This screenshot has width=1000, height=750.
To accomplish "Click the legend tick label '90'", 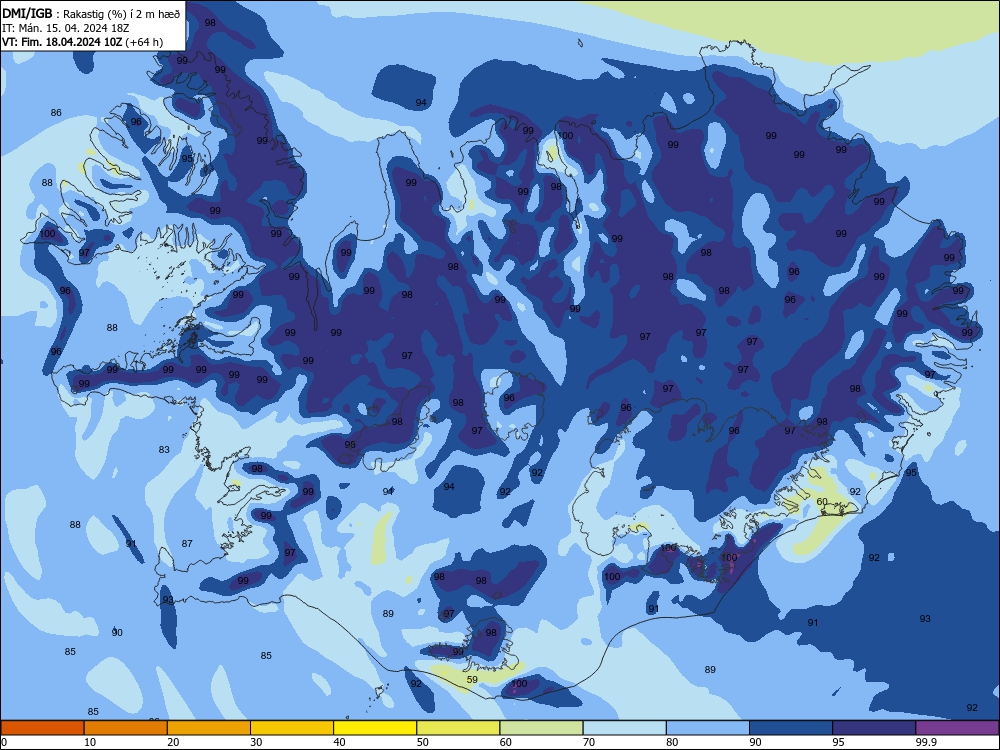I will pyautogui.click(x=756, y=742).
